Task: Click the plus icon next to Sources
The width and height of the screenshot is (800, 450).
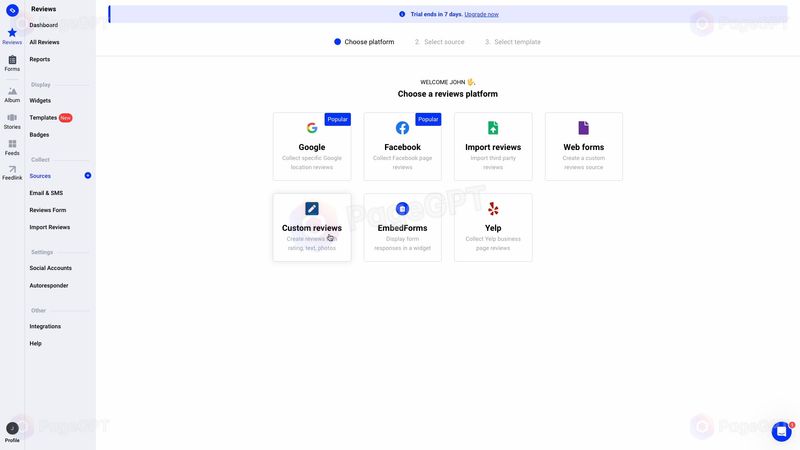Action: pos(88,176)
